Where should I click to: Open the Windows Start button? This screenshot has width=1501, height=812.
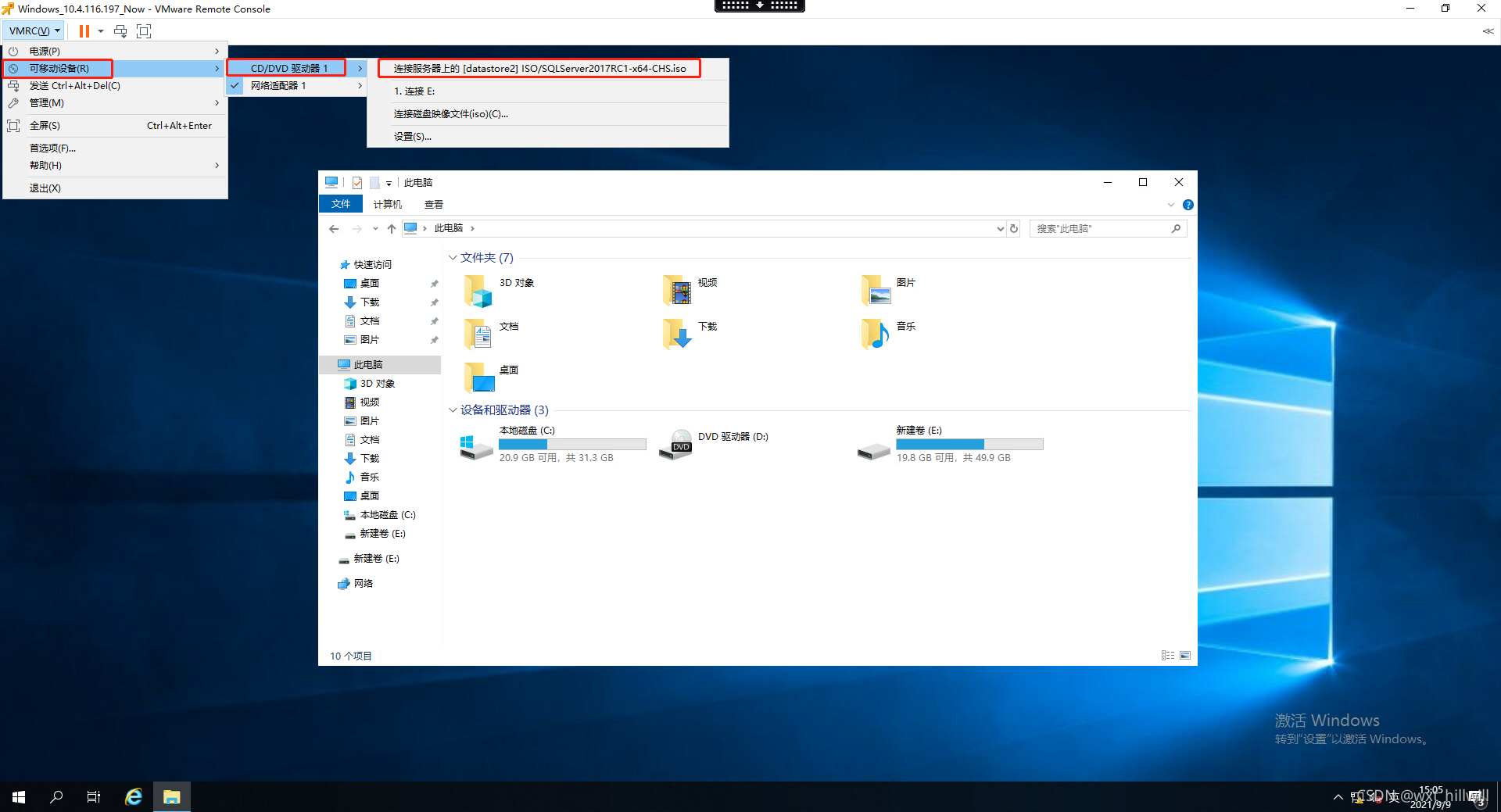[19, 797]
